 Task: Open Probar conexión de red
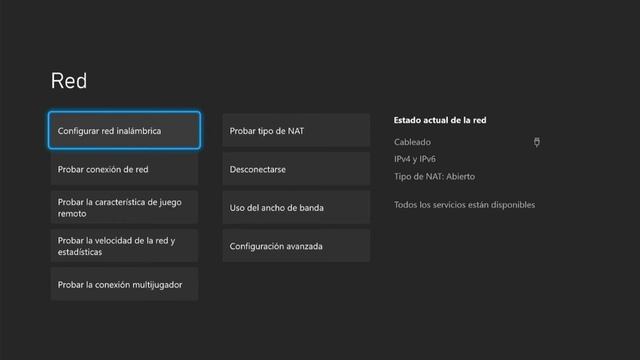124,169
